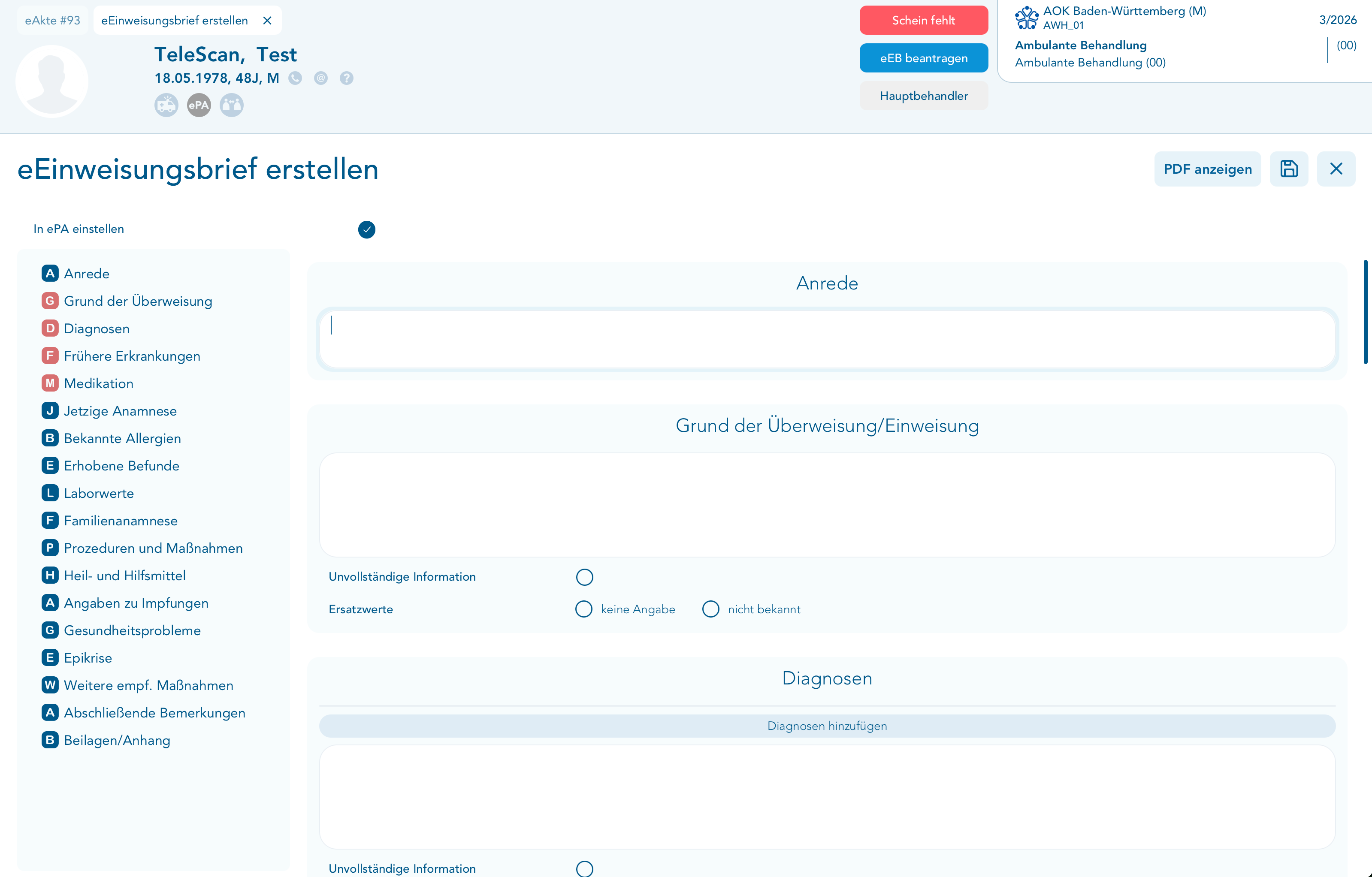
Task: Click the family group icon
Action: (x=232, y=105)
